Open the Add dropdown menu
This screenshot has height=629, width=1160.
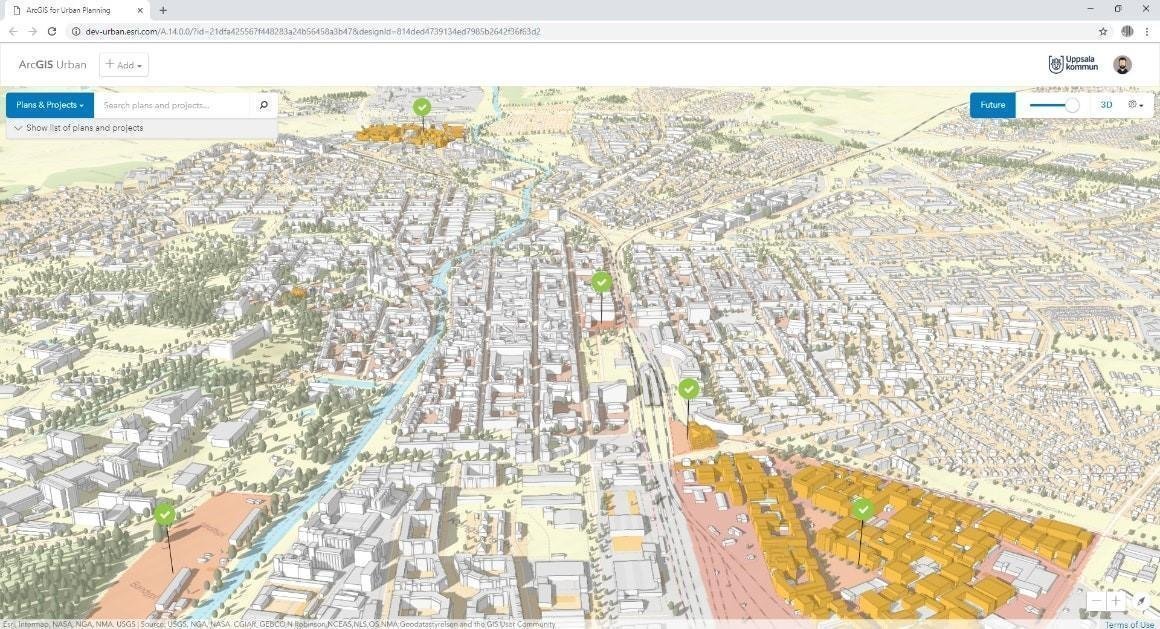pyautogui.click(x=124, y=65)
